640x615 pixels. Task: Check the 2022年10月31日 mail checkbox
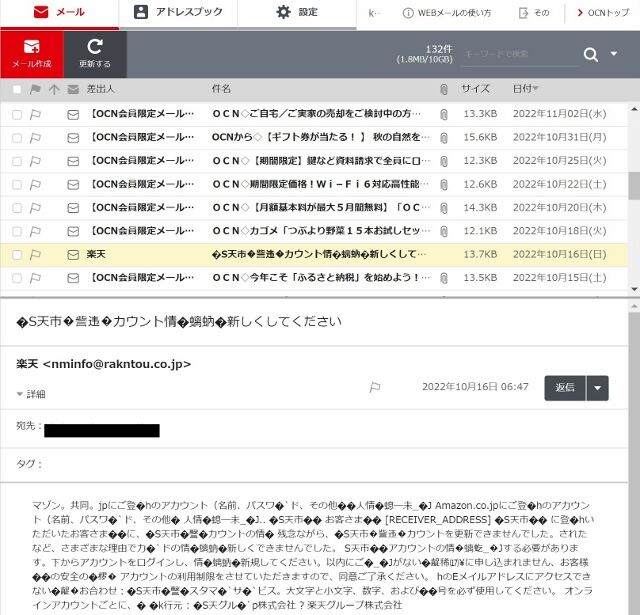17,138
